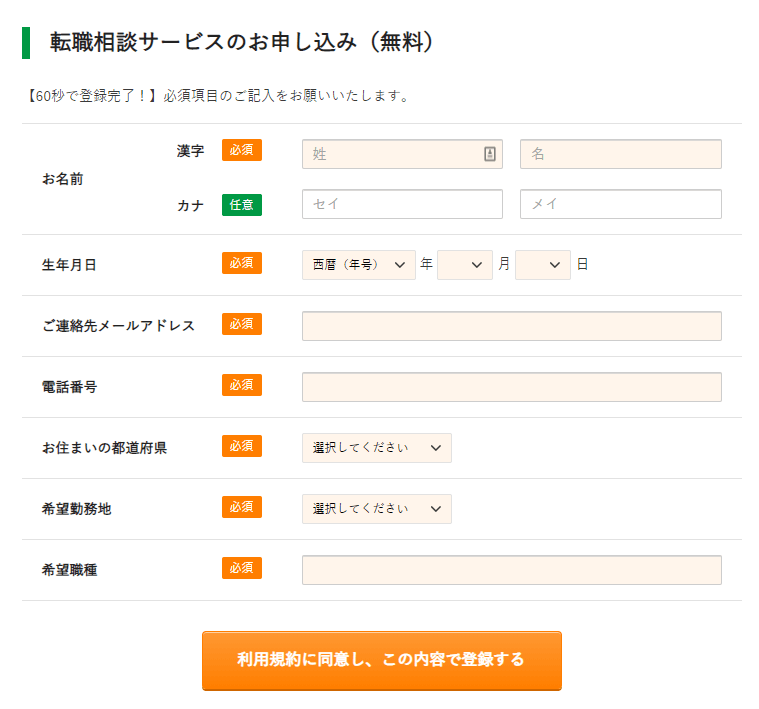Open the birth day dropdown

point(543,265)
